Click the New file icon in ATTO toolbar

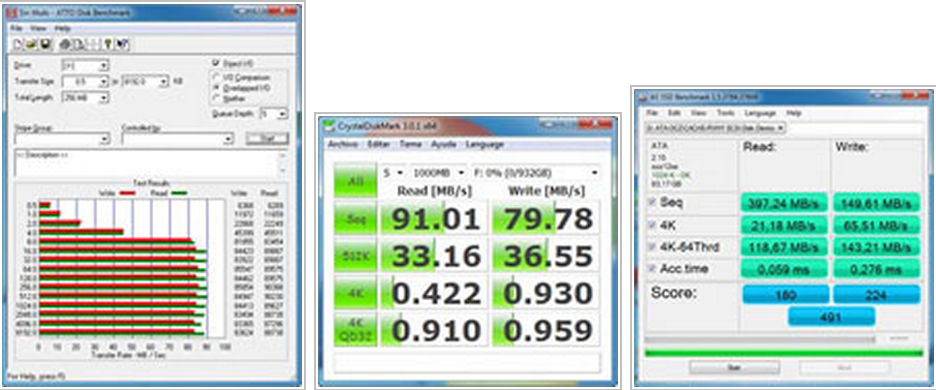[x=17, y=44]
